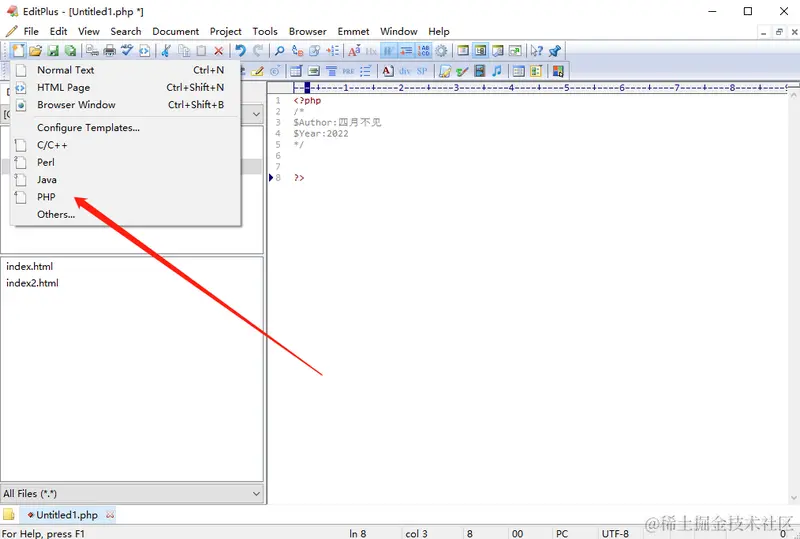
Task: Open Configure Templates... entry
Action: pos(126,128)
